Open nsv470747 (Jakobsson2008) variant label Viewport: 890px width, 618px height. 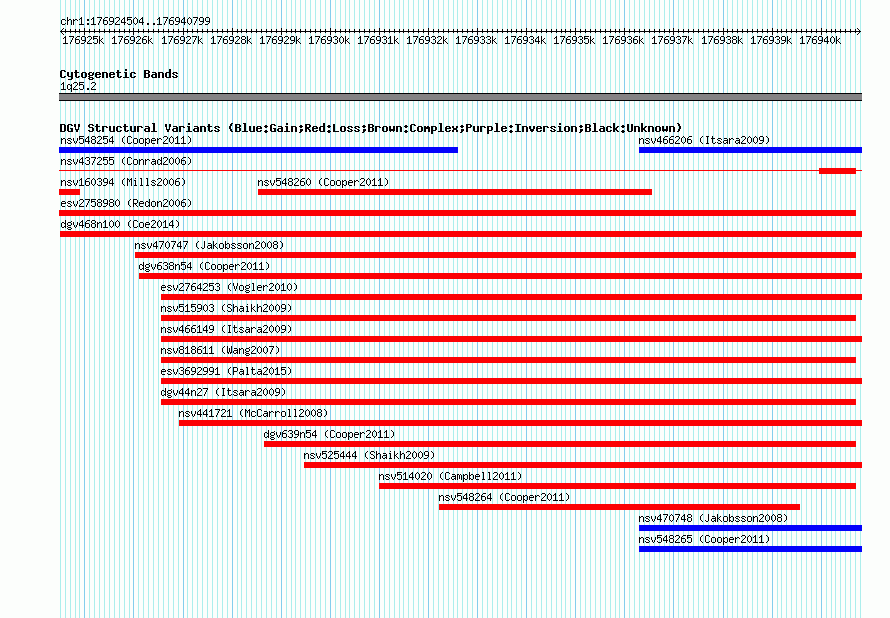[209, 245]
